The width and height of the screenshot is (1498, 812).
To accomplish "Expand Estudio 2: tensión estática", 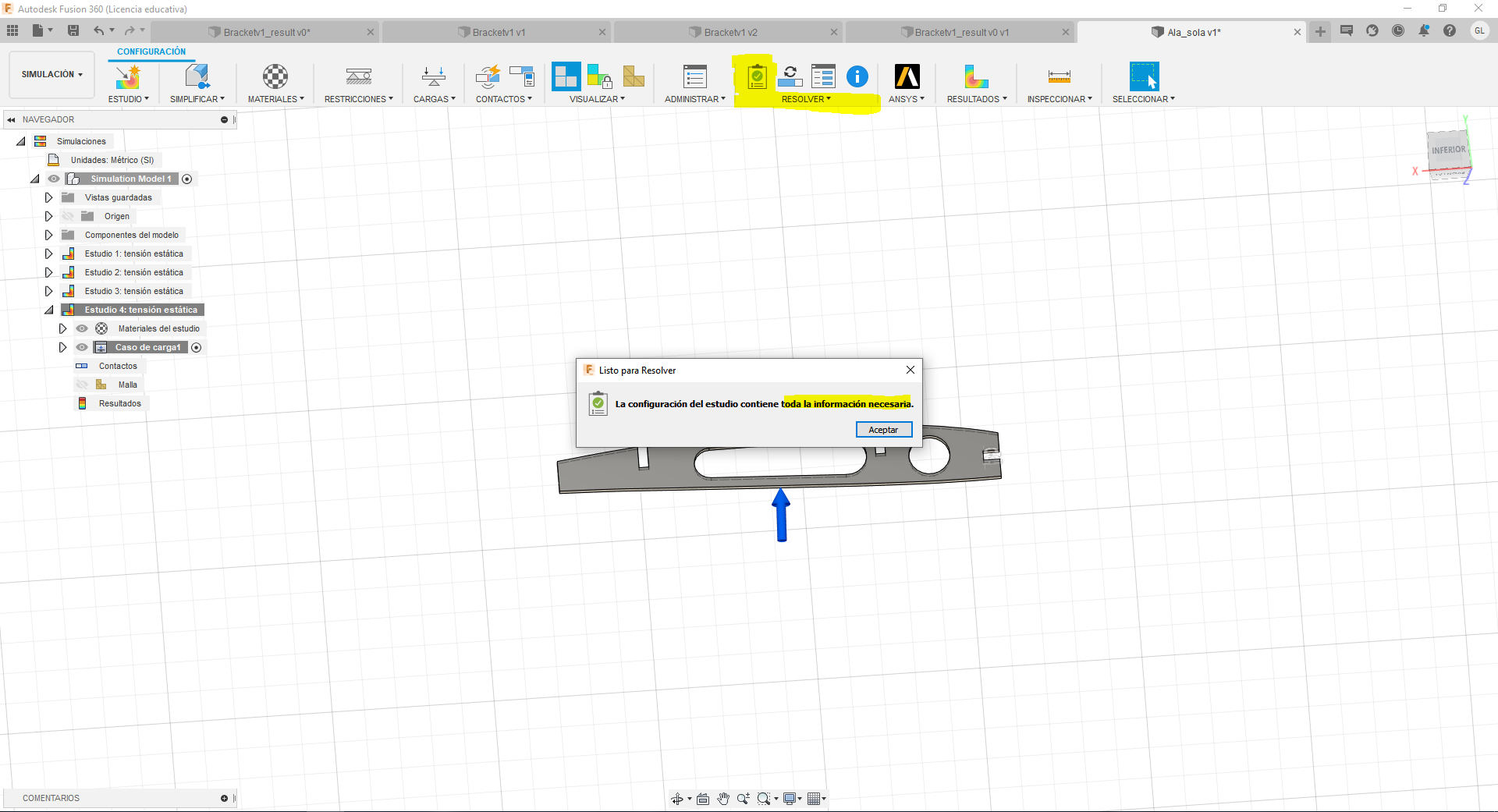I will (x=48, y=272).
